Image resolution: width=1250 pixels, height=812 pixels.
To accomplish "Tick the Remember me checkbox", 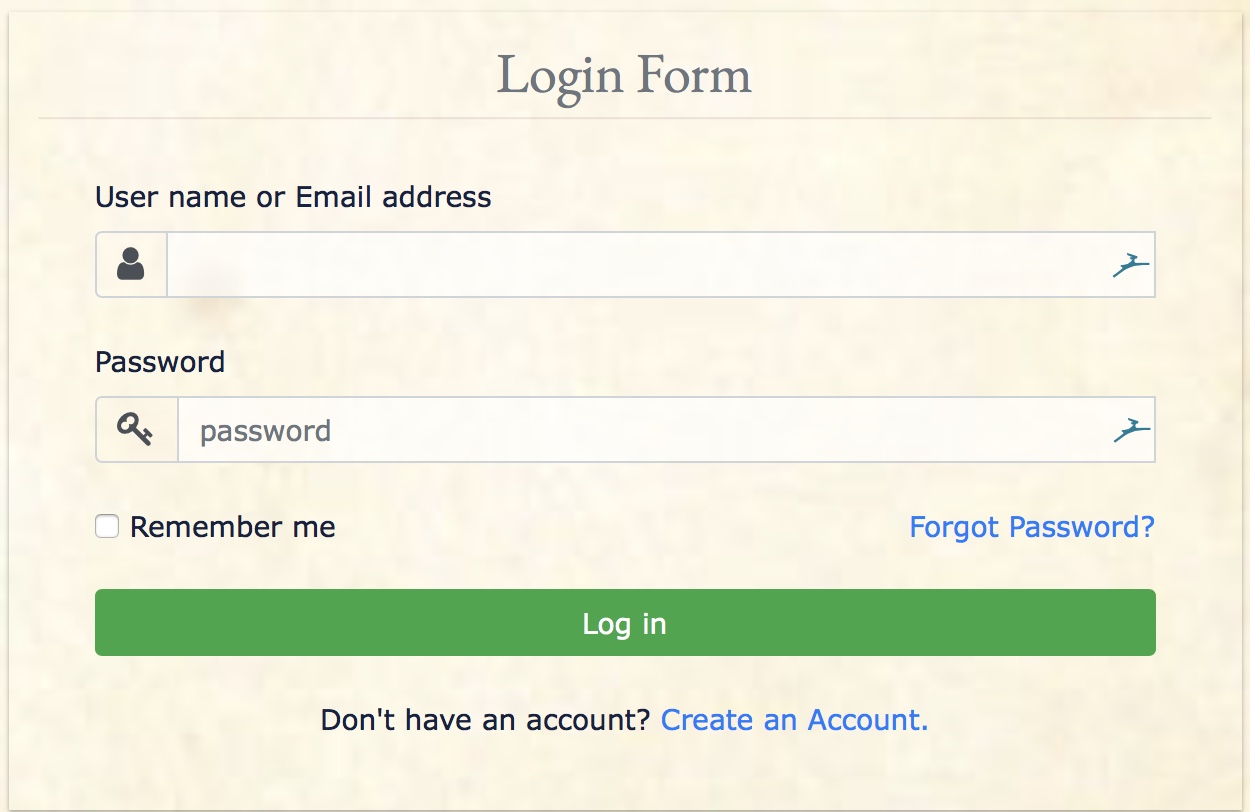I will [x=107, y=526].
